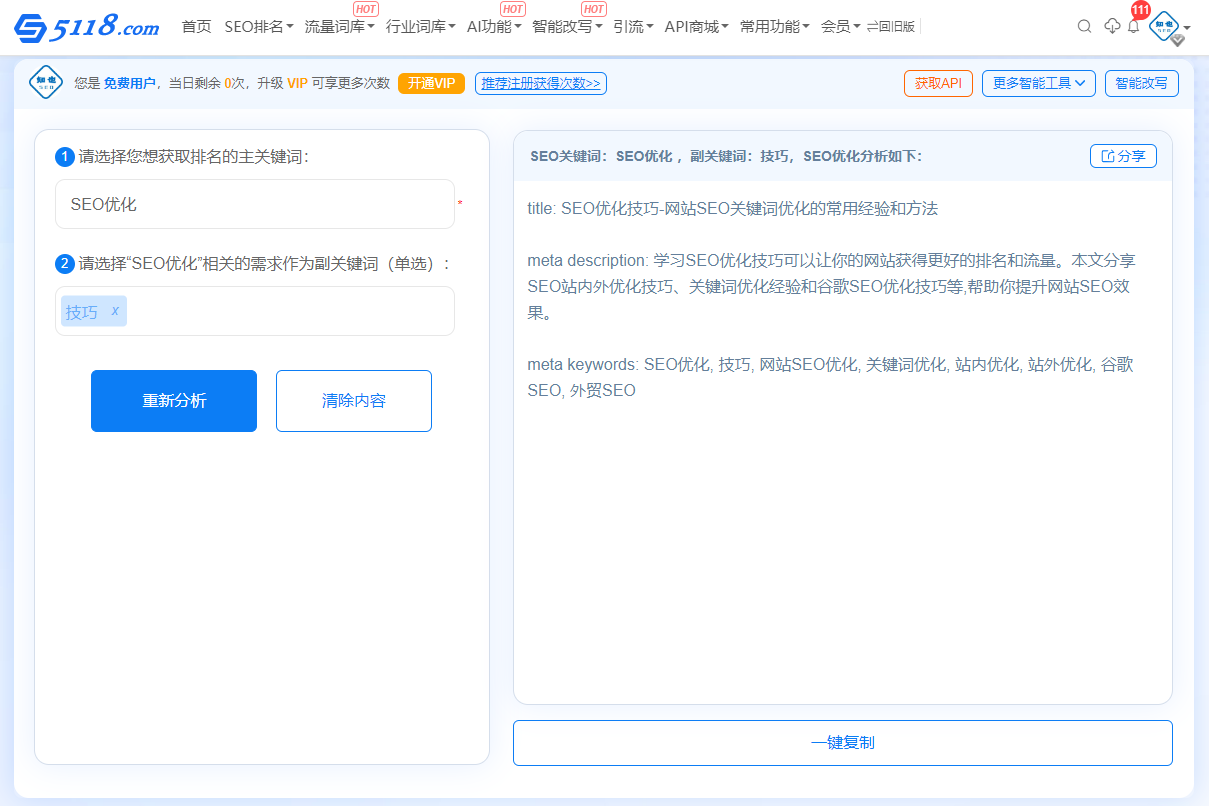Expand the 常用功能 menu
Screen dimensions: 1209x806
click(775, 27)
